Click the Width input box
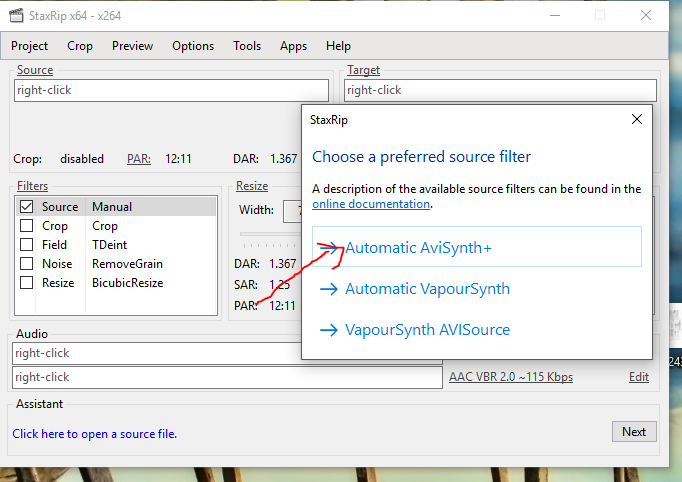 click(x=292, y=211)
